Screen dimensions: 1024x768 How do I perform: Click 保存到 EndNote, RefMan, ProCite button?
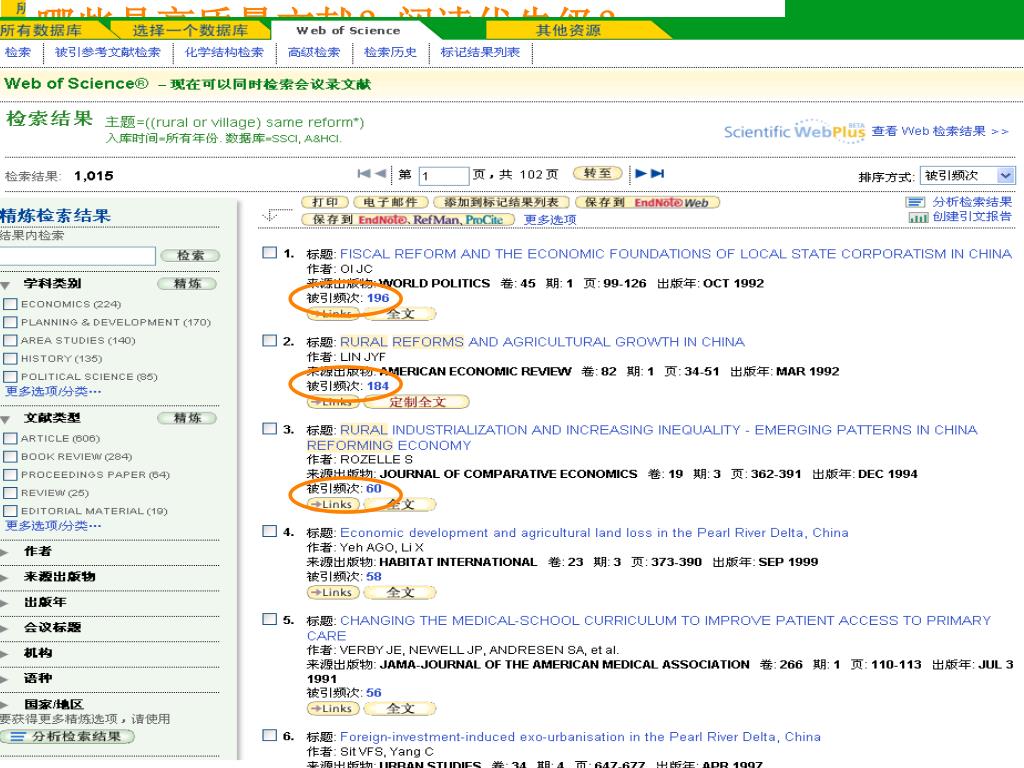tap(408, 220)
